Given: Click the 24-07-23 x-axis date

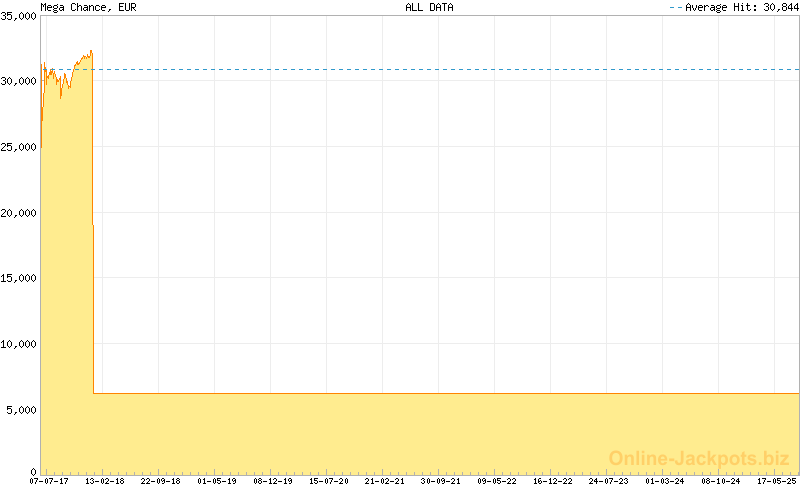Looking at the screenshot, I should coord(609,481).
